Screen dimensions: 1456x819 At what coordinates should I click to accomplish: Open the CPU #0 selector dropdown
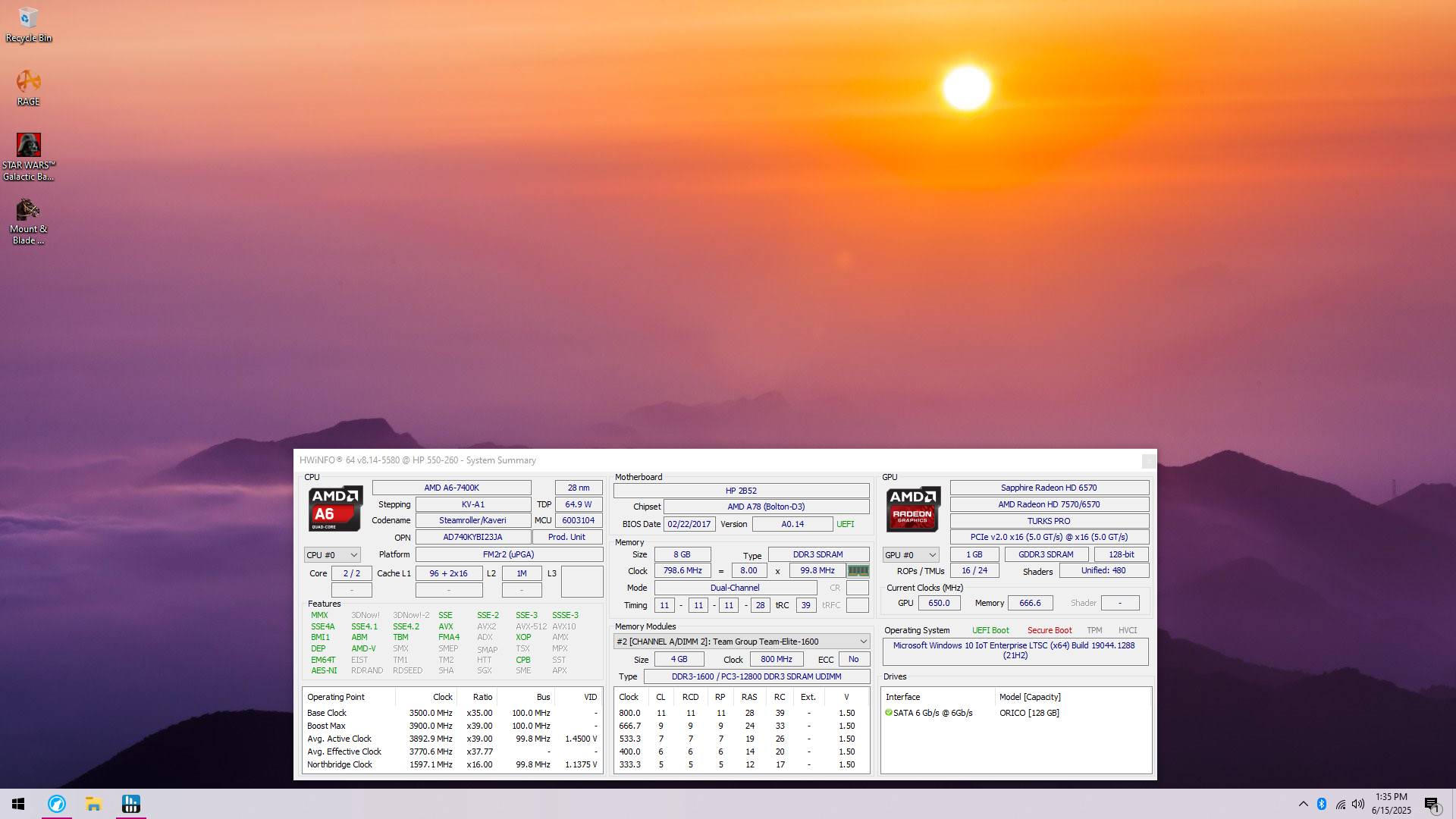tap(332, 555)
